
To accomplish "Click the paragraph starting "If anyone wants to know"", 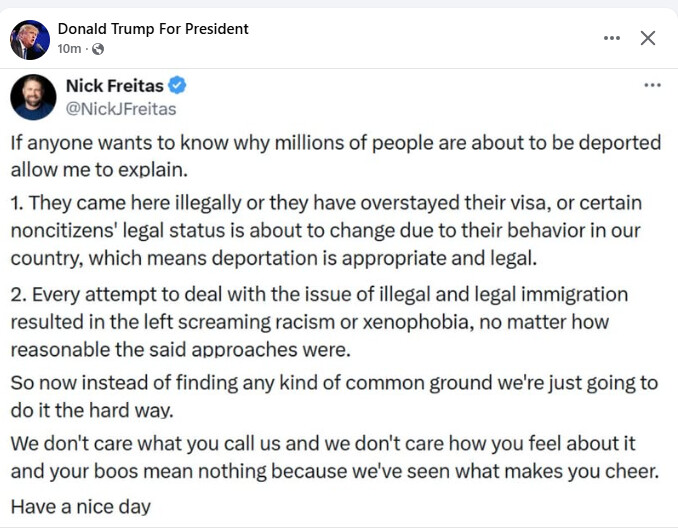I will click(335, 153).
